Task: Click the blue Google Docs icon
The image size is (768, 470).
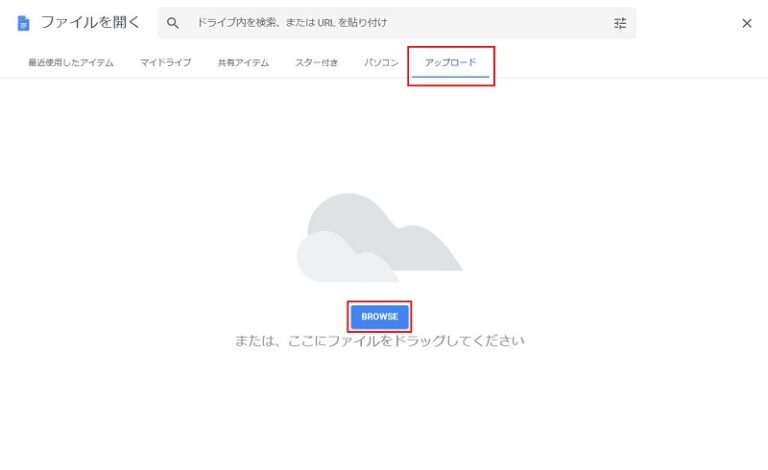Action: point(23,23)
